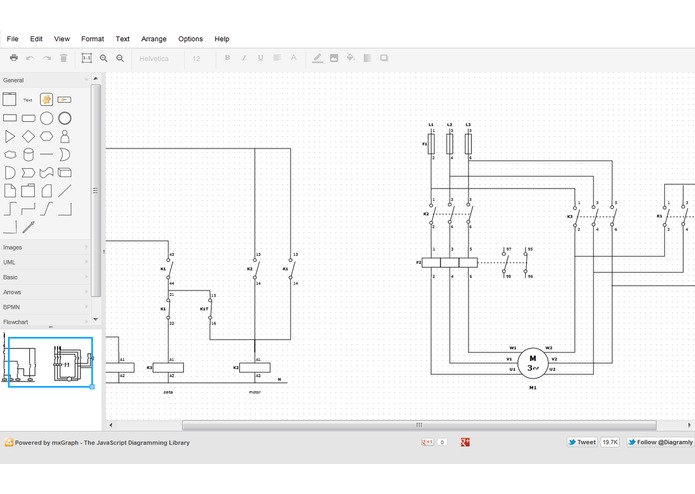Select the crescent Or shape
The width and height of the screenshot is (695, 494).
(65, 155)
